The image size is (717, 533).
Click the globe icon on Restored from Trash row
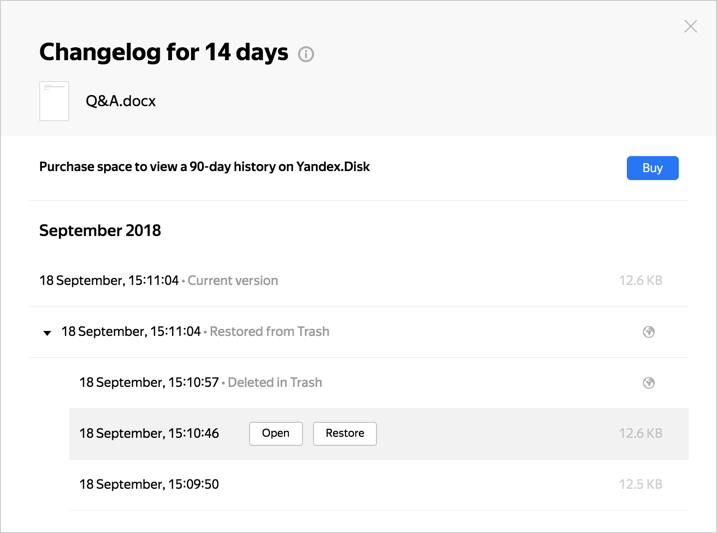pos(648,332)
